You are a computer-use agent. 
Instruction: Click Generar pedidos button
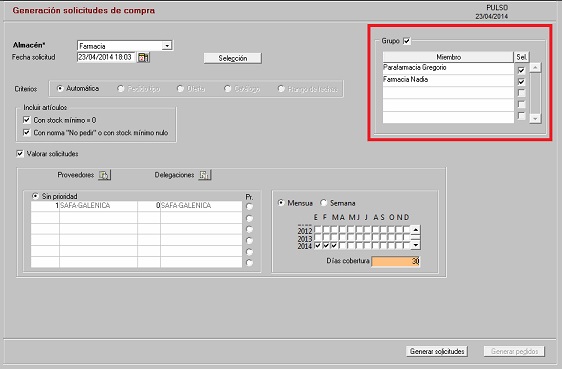point(514,351)
